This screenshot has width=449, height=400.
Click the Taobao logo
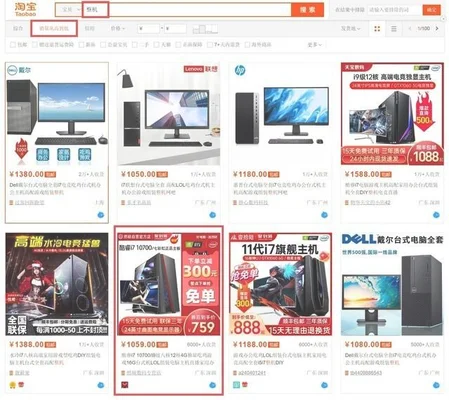[25, 9]
